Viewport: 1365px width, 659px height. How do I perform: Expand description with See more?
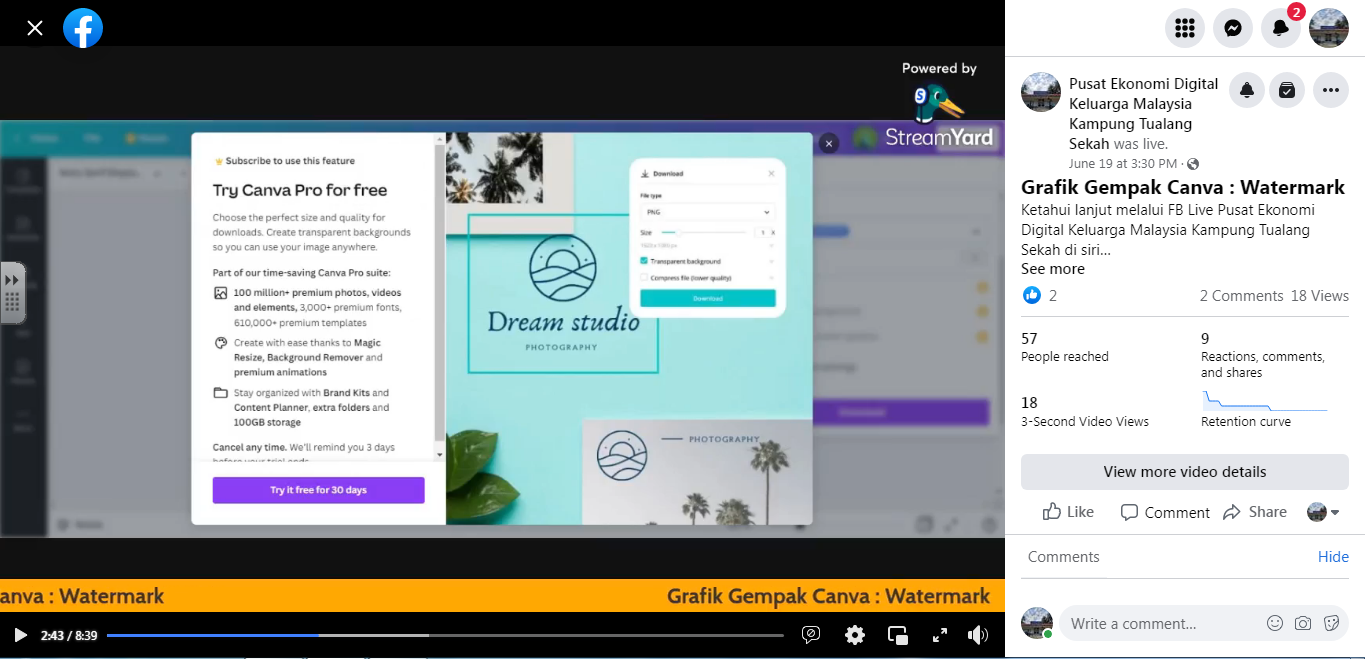(1053, 269)
